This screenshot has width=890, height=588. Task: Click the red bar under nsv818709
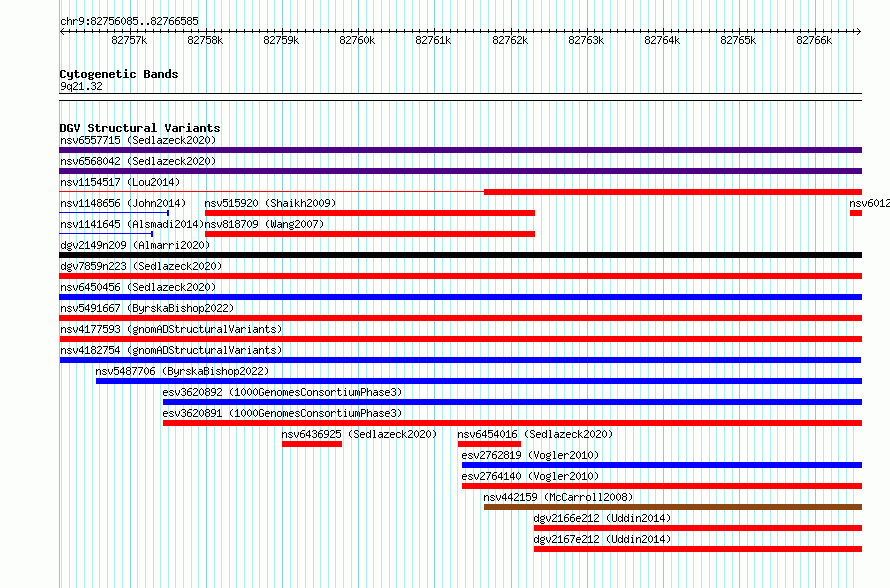(x=370, y=234)
